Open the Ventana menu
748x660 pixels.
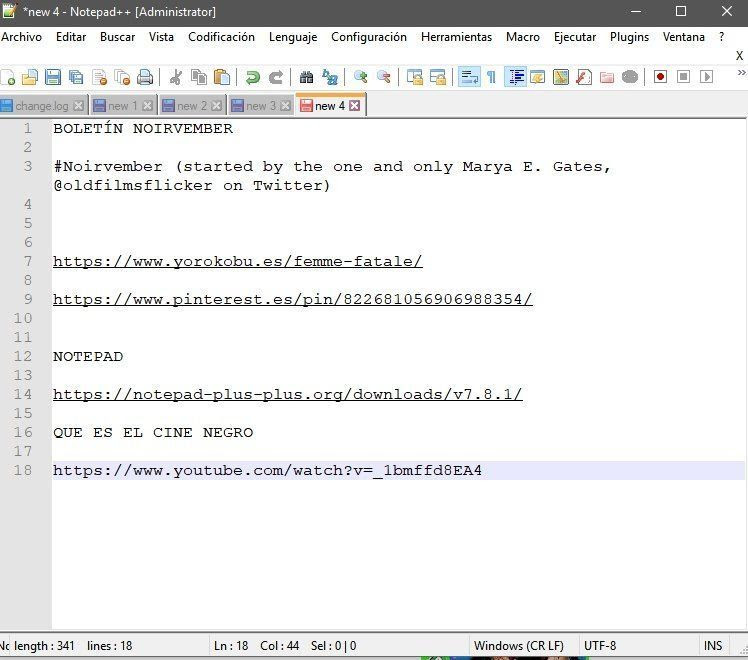[684, 37]
